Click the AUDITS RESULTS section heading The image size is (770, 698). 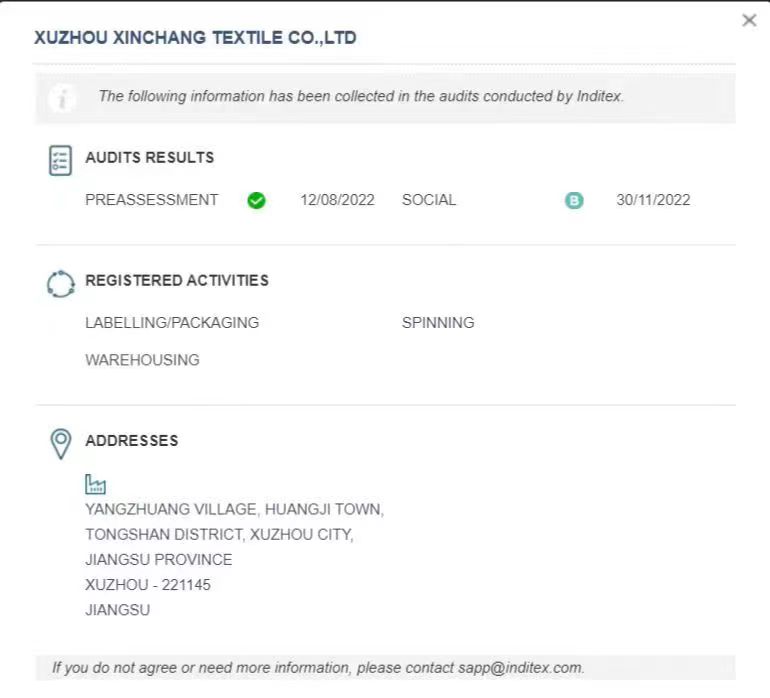point(150,158)
